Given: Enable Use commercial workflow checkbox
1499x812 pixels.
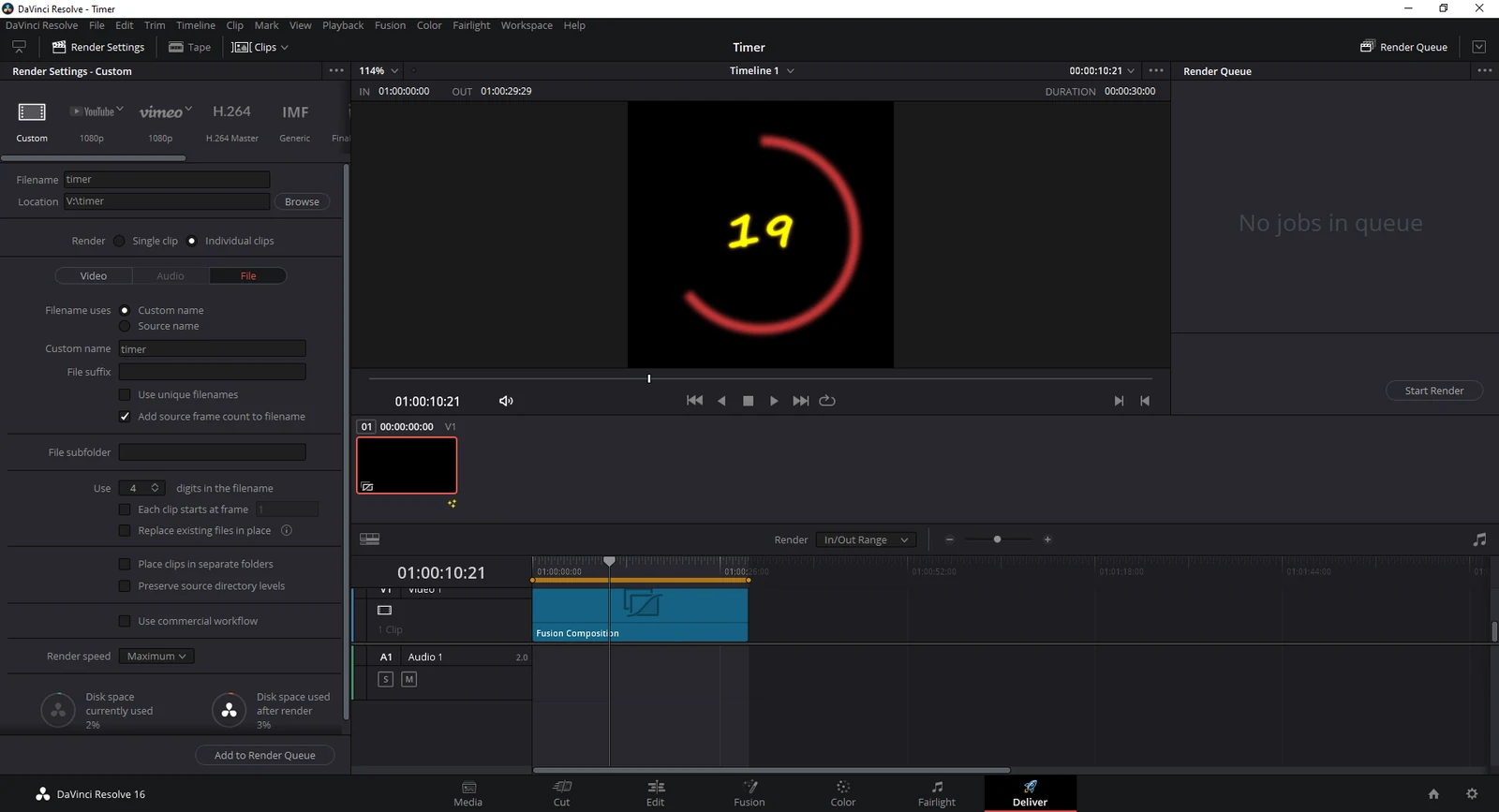Looking at the screenshot, I should point(125,621).
